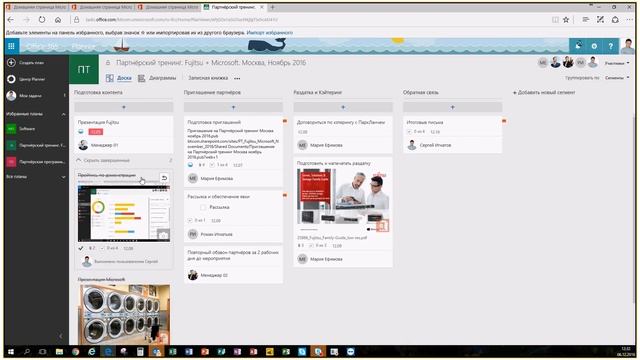Open Fujitsu brochure thumbnail on раздатку card
This screenshot has height=360, width=640.
click(x=343, y=200)
